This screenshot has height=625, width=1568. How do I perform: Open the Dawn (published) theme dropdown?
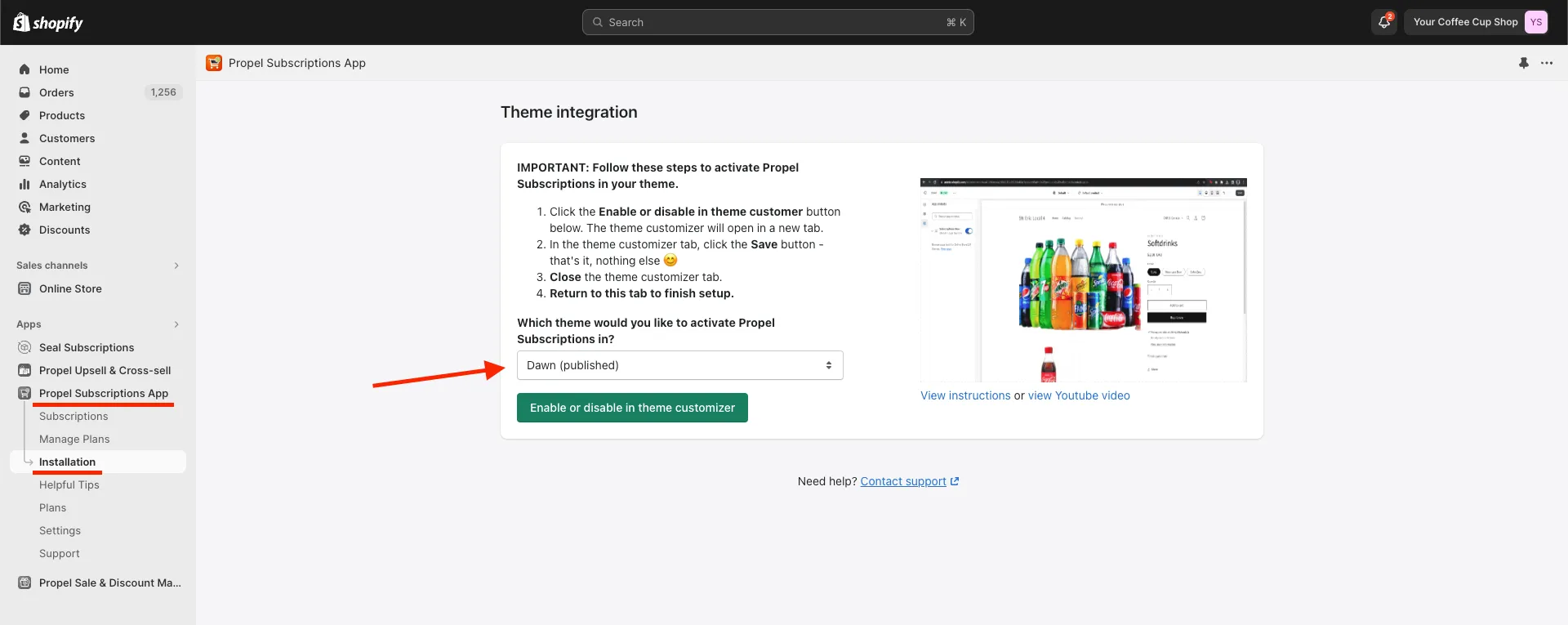click(679, 365)
